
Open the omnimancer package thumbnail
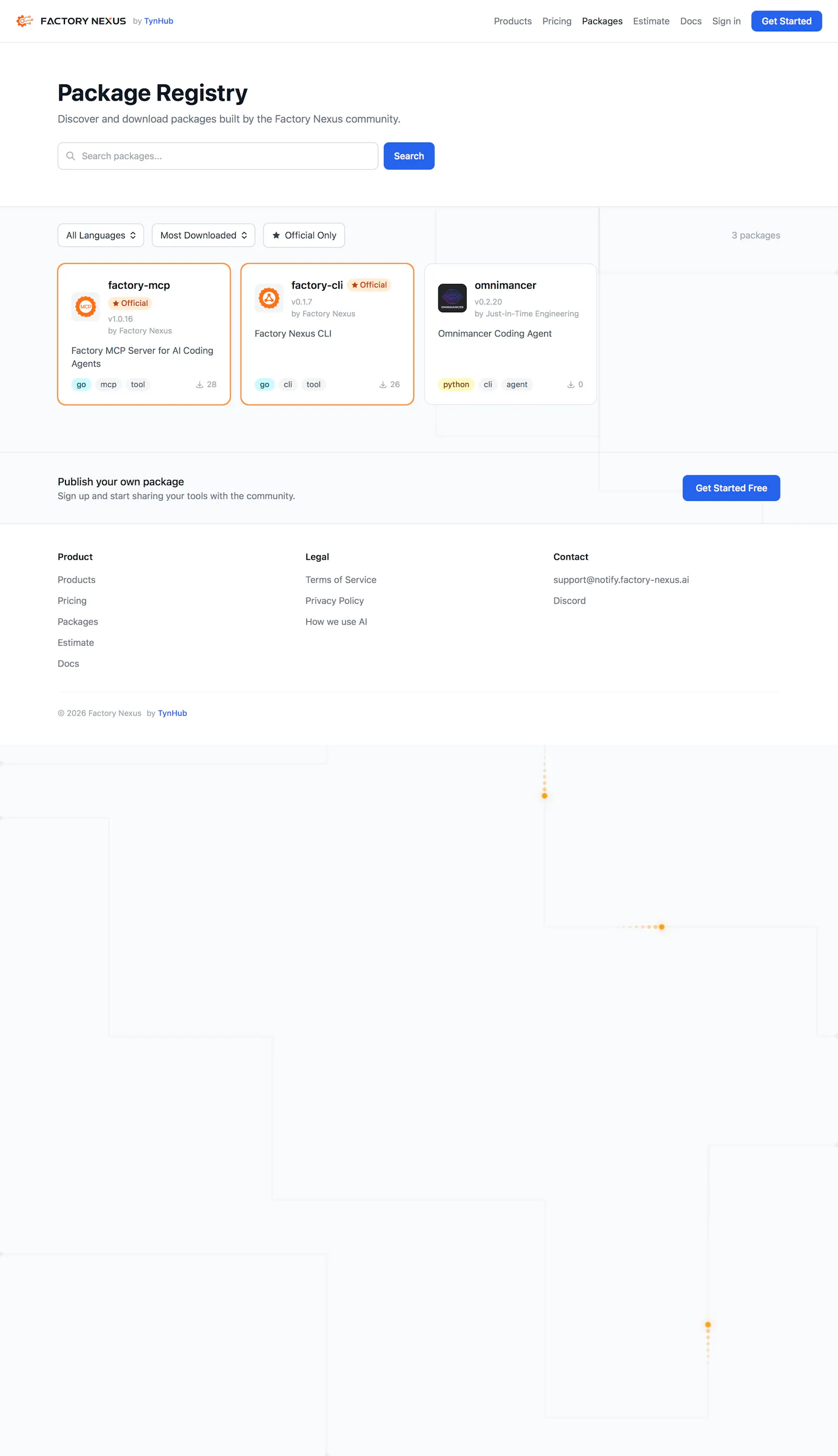pos(453,298)
